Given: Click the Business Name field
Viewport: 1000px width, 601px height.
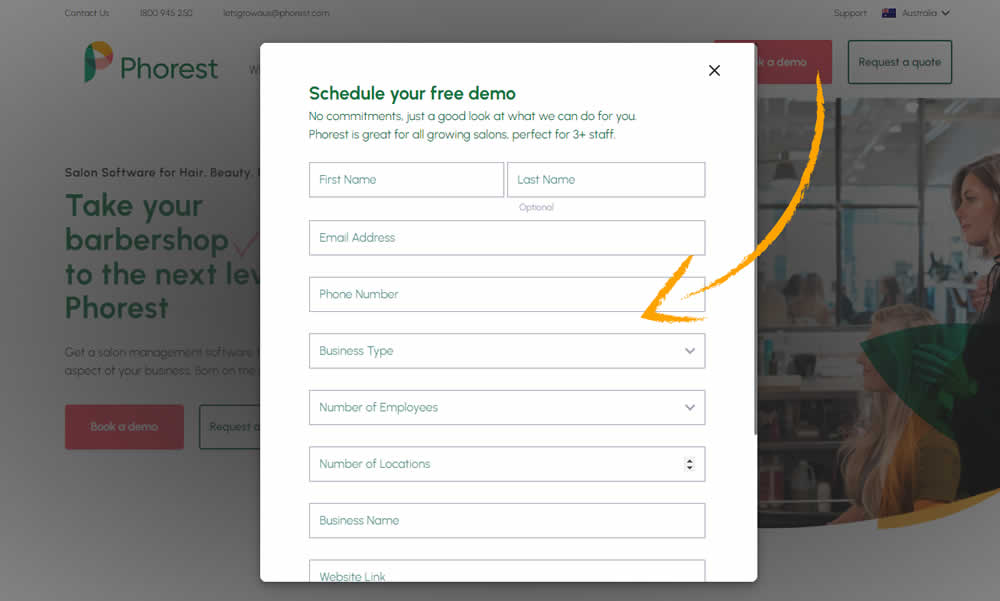Looking at the screenshot, I should pyautogui.click(x=507, y=521).
